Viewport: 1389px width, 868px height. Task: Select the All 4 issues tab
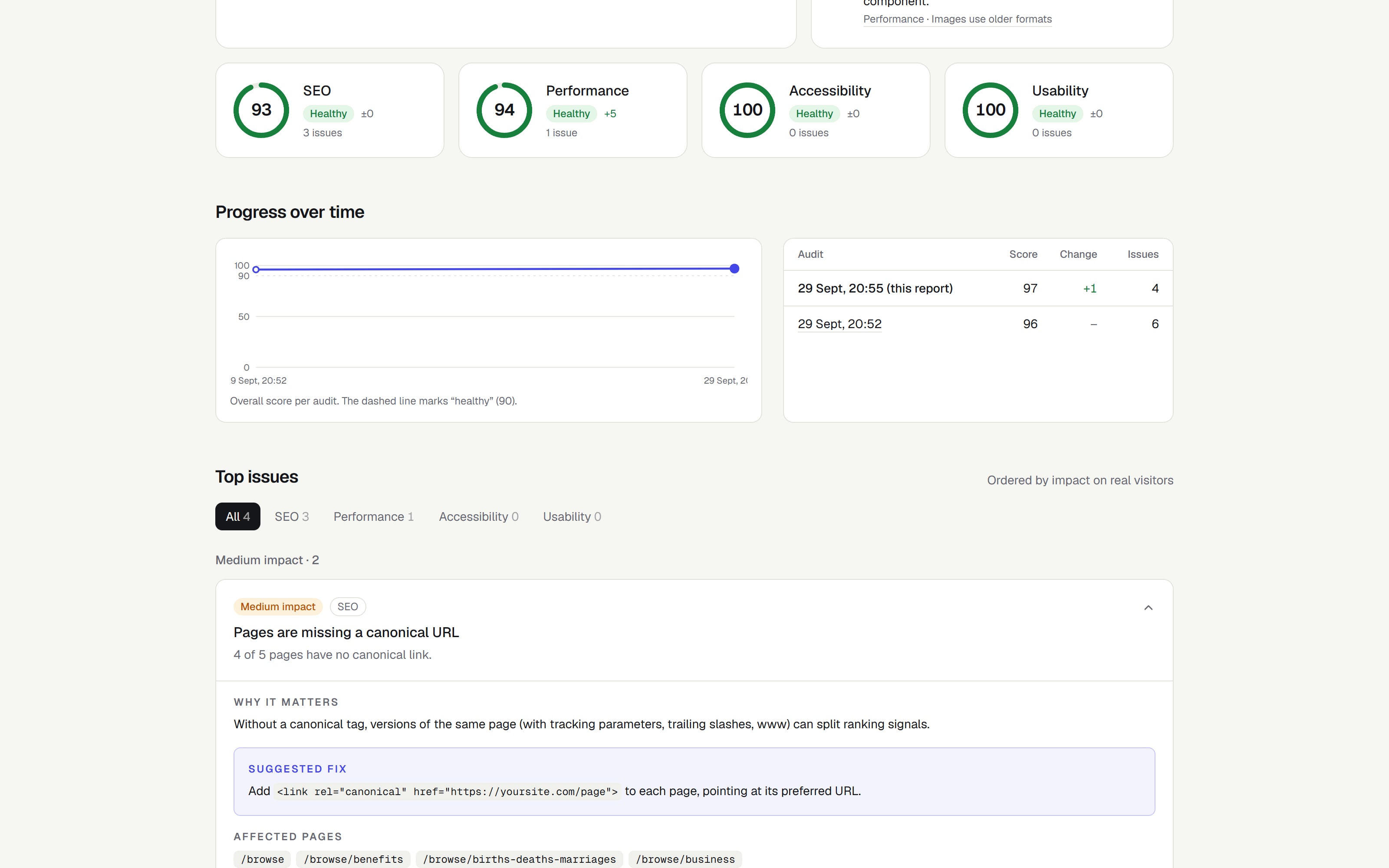coord(237,516)
